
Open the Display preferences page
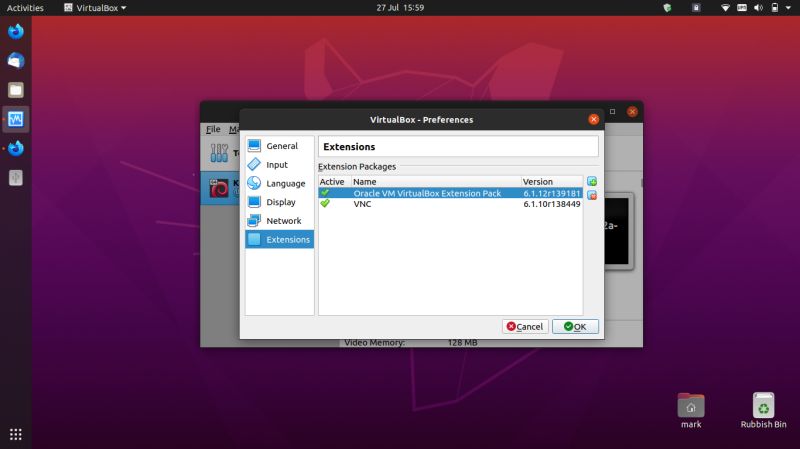click(279, 202)
